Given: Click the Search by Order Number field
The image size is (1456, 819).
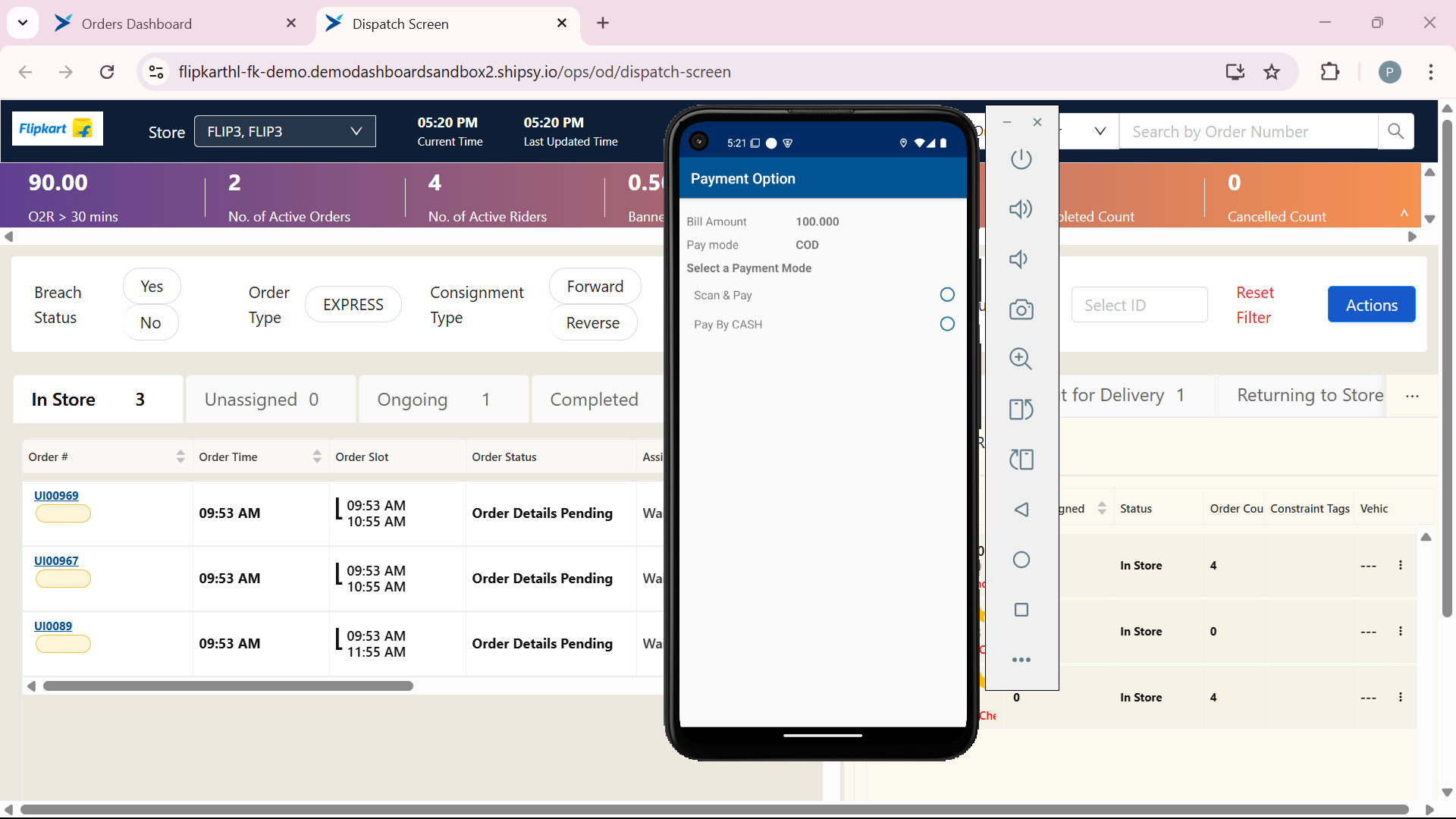Looking at the screenshot, I should coord(1247,132).
